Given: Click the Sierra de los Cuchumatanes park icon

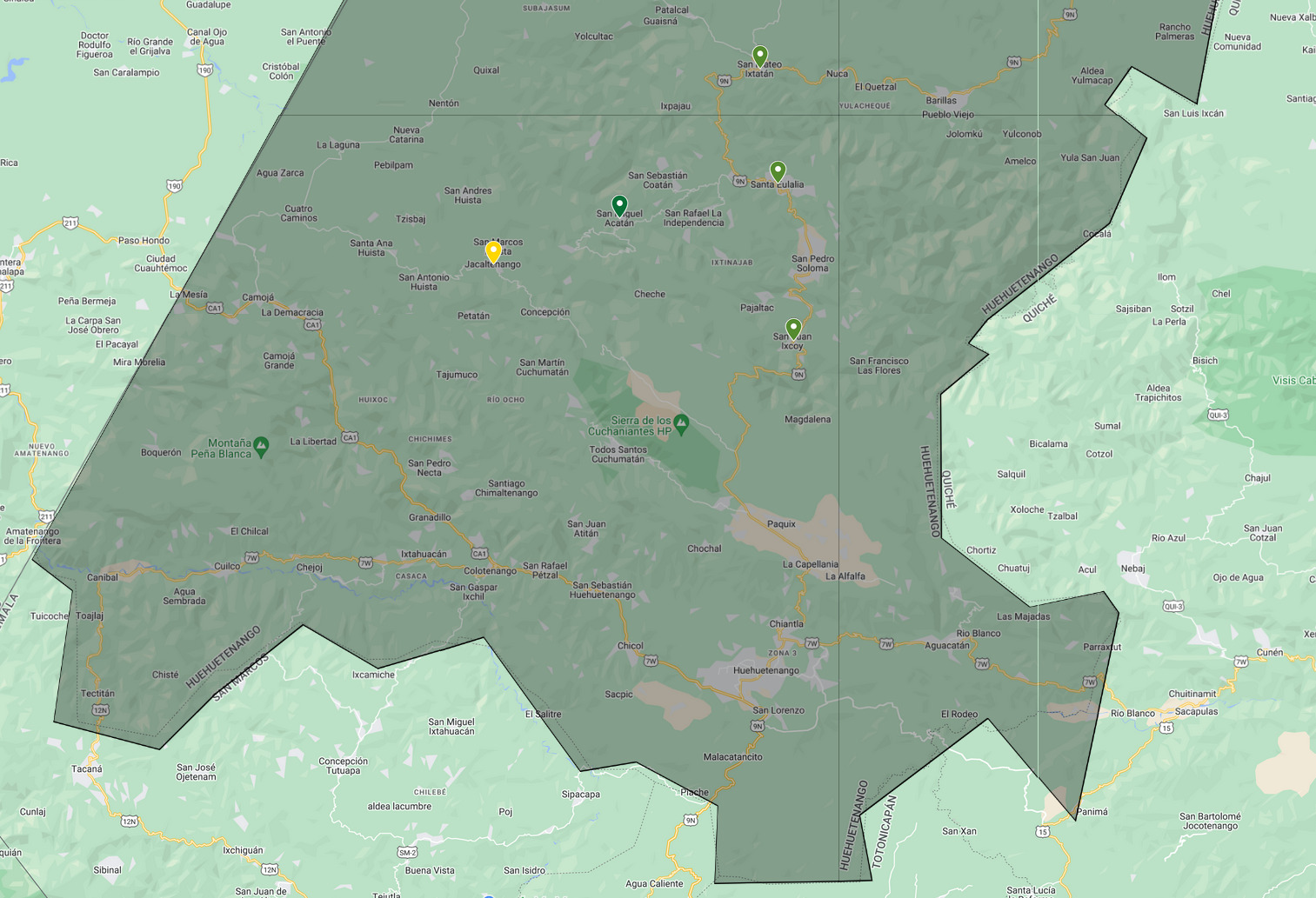Looking at the screenshot, I should [681, 424].
